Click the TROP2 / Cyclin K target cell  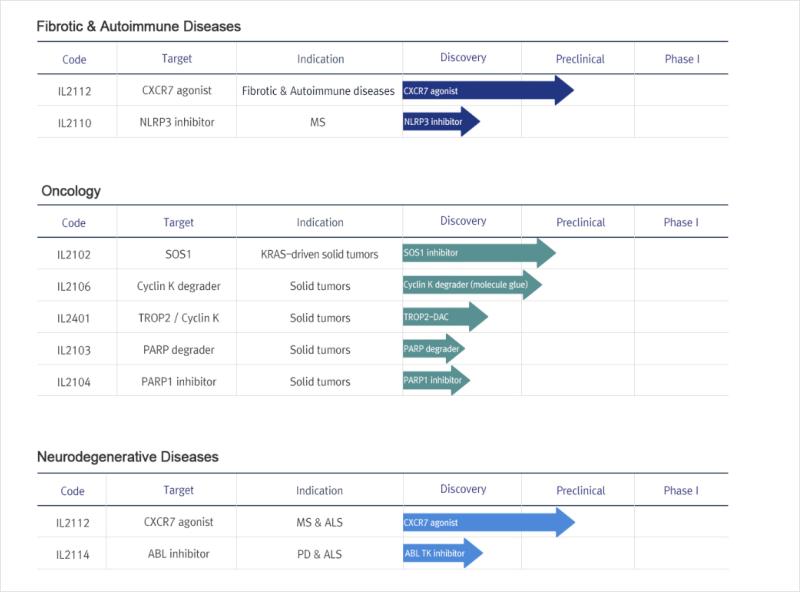[178, 318]
